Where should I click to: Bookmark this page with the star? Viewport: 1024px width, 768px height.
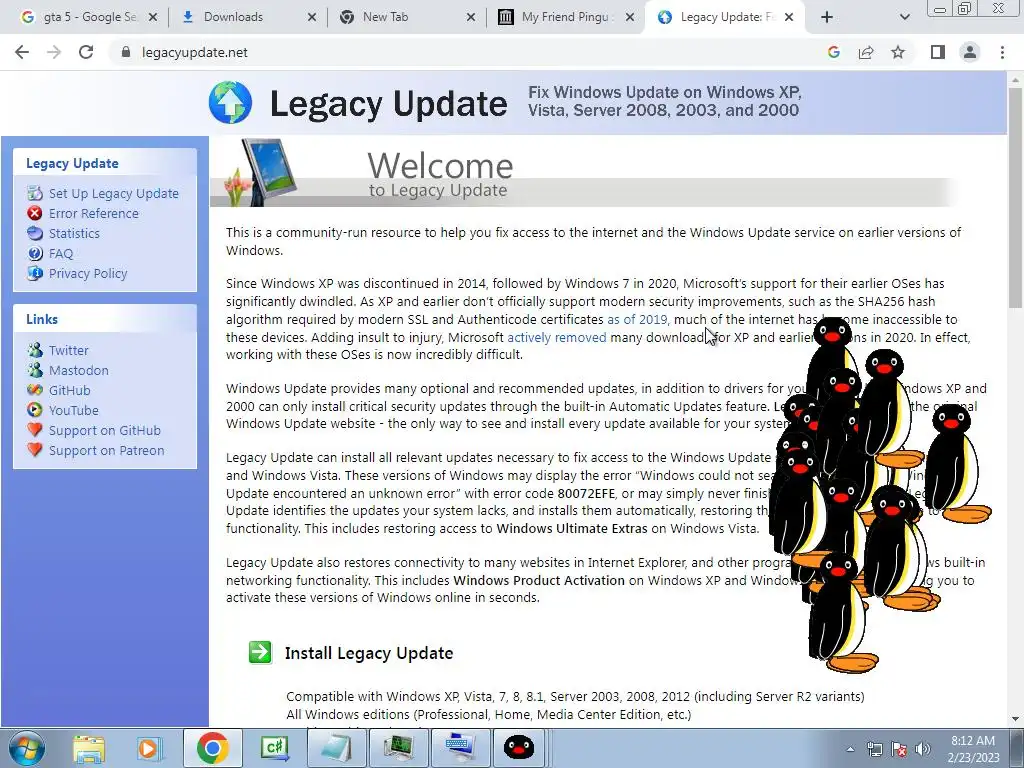[x=898, y=52]
